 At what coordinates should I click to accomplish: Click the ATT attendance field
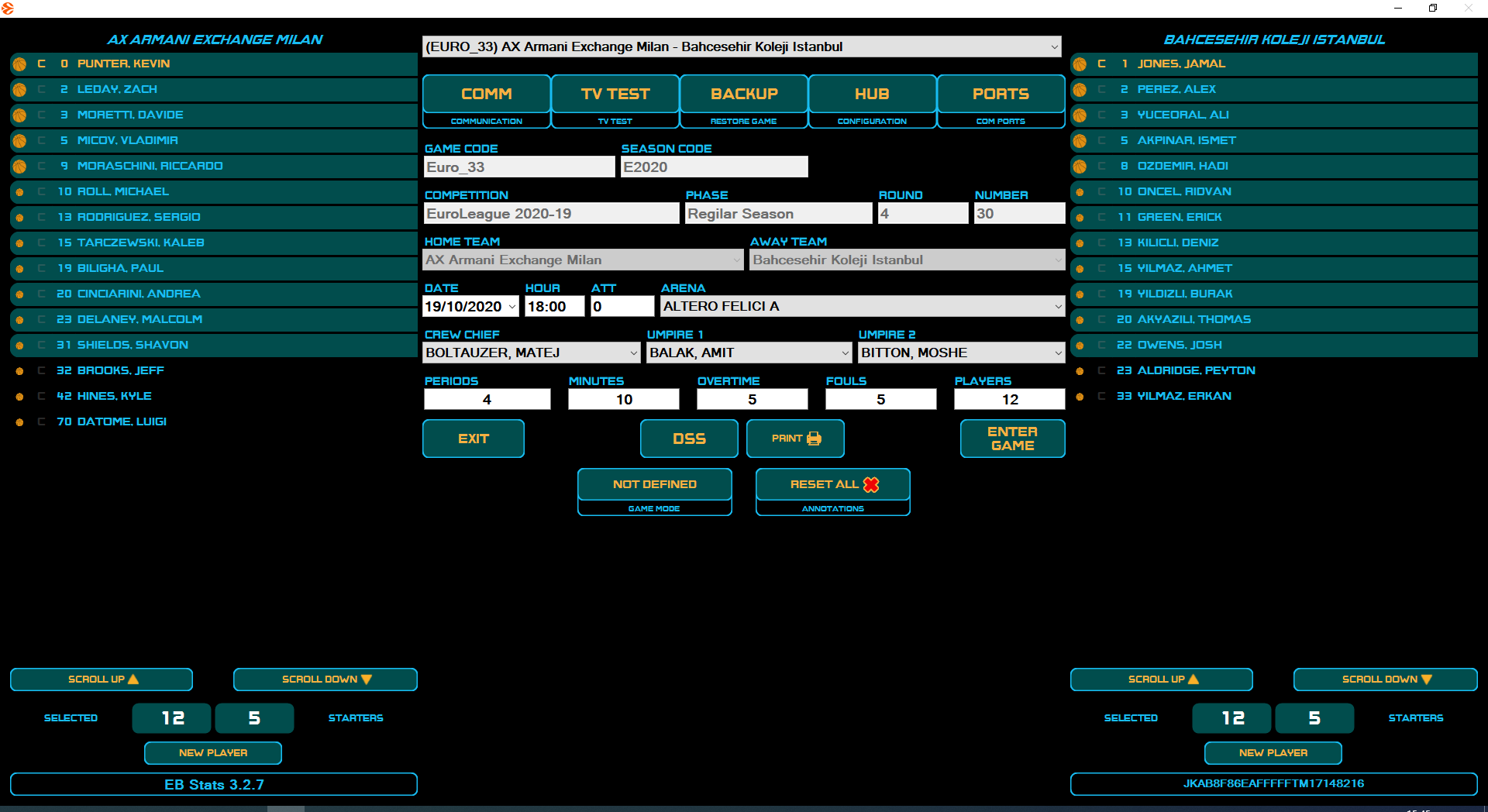click(x=622, y=307)
